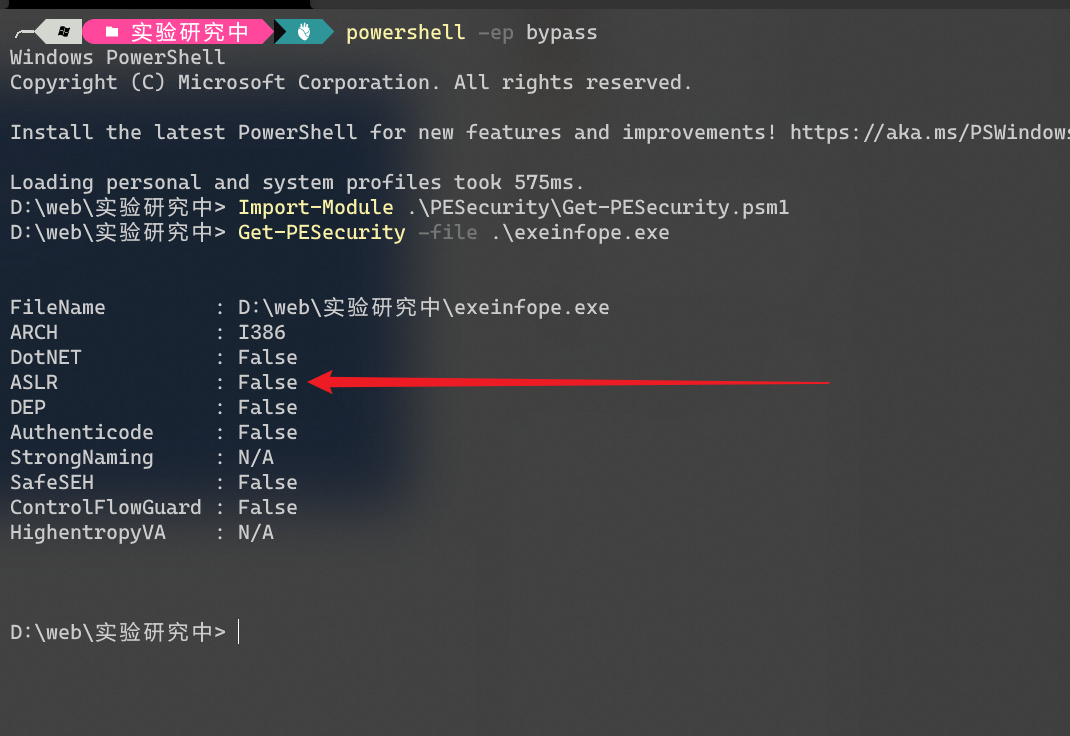Screen dimensions: 1070x736
Task: Click the StrongNaming property name
Action: [81, 458]
